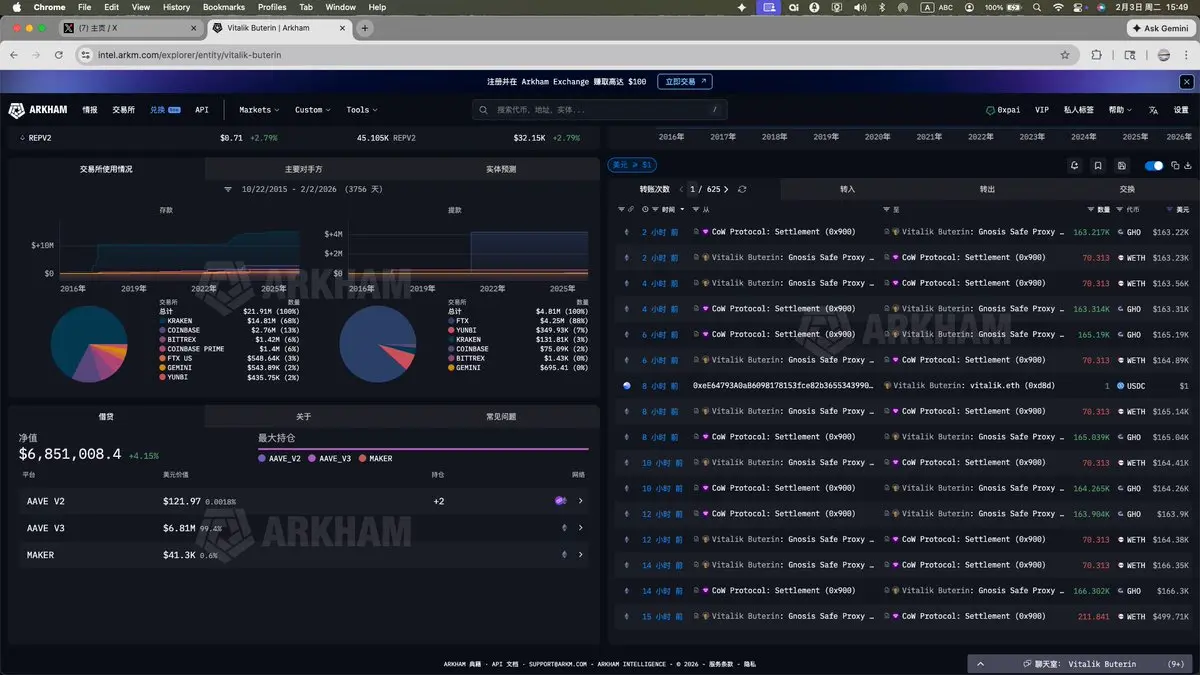Click the link chain icon in table header
This screenshot has width=1200, height=675.
[x=631, y=210]
